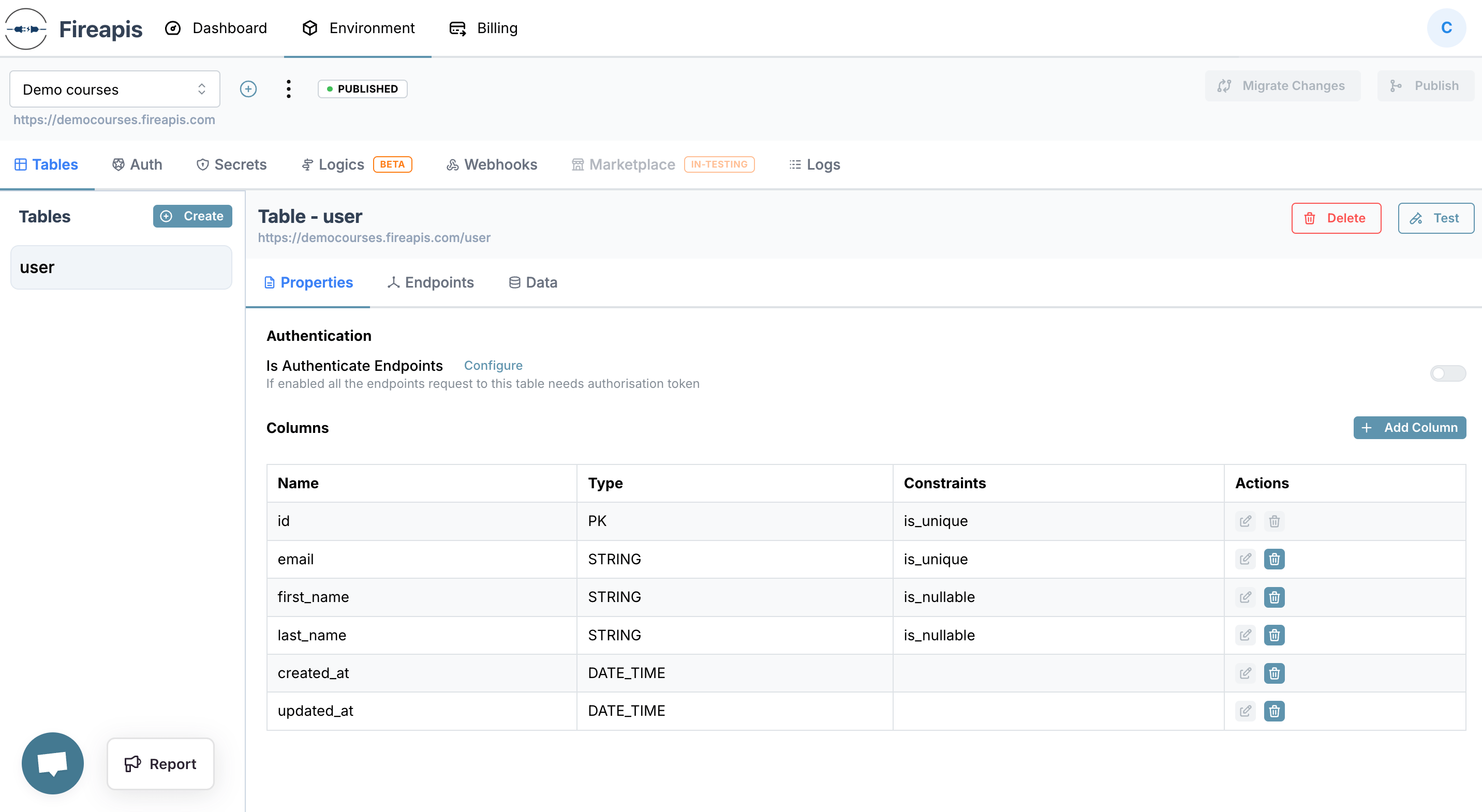Select the user table in sidebar

122,267
